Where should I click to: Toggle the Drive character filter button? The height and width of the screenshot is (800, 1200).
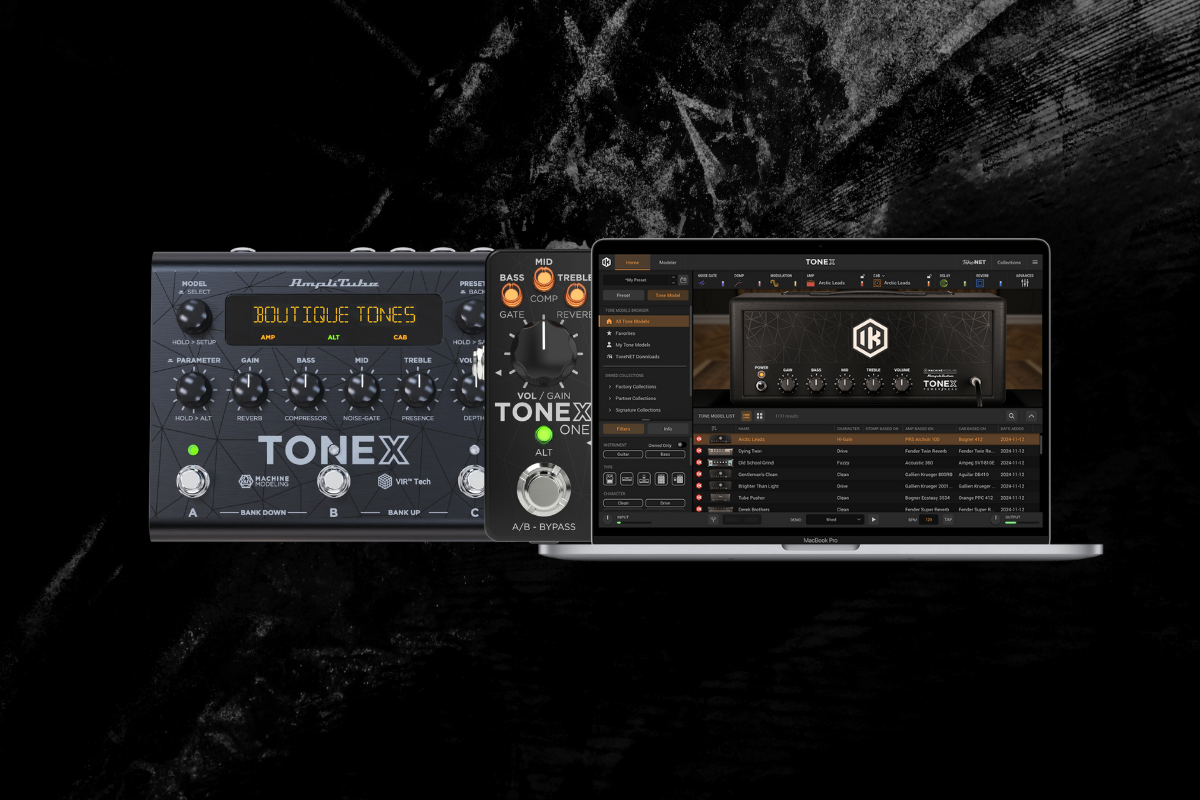point(665,503)
